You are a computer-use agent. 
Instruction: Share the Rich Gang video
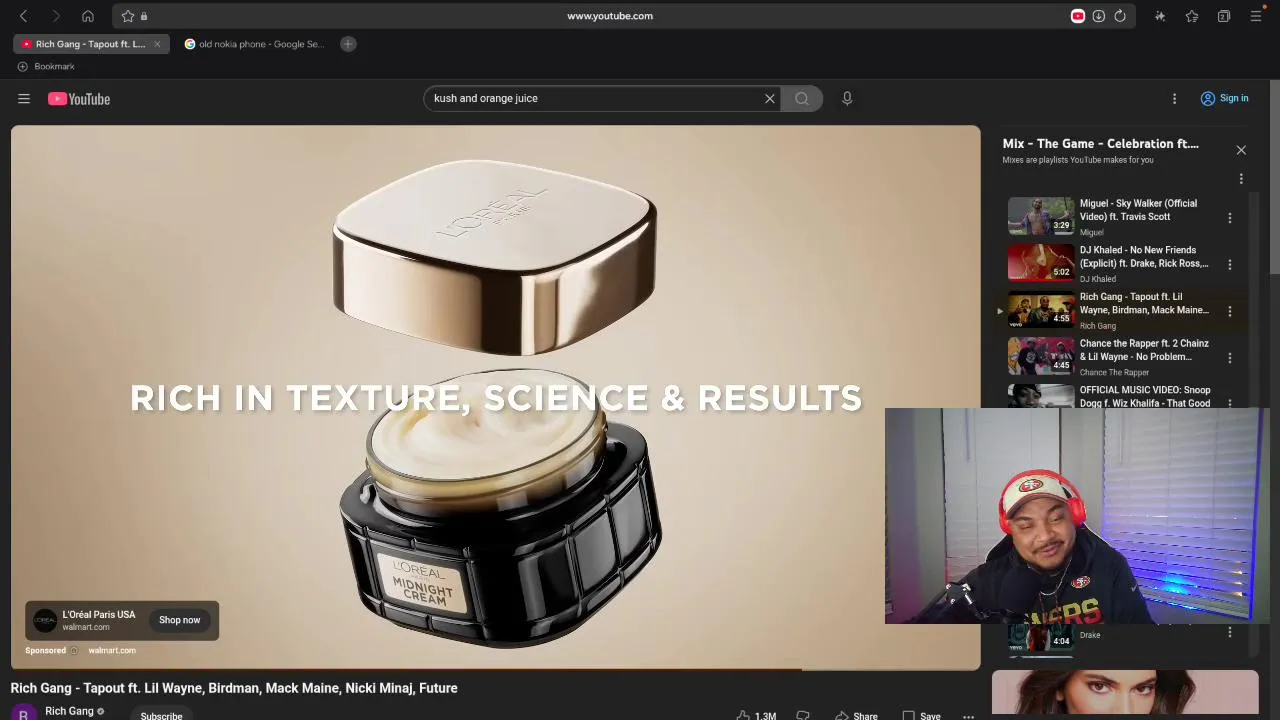(856, 716)
